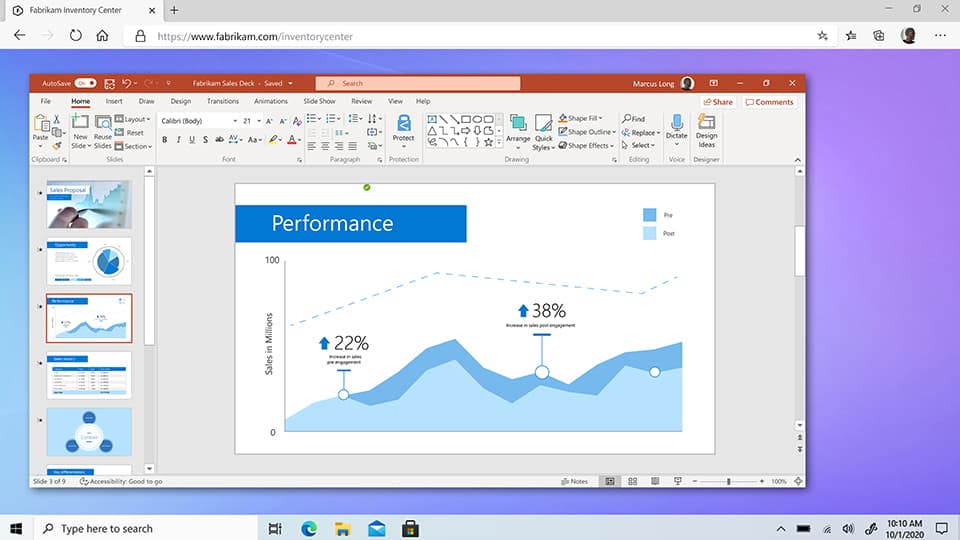Toggle Bold formatting
960x540 pixels.
click(165, 140)
